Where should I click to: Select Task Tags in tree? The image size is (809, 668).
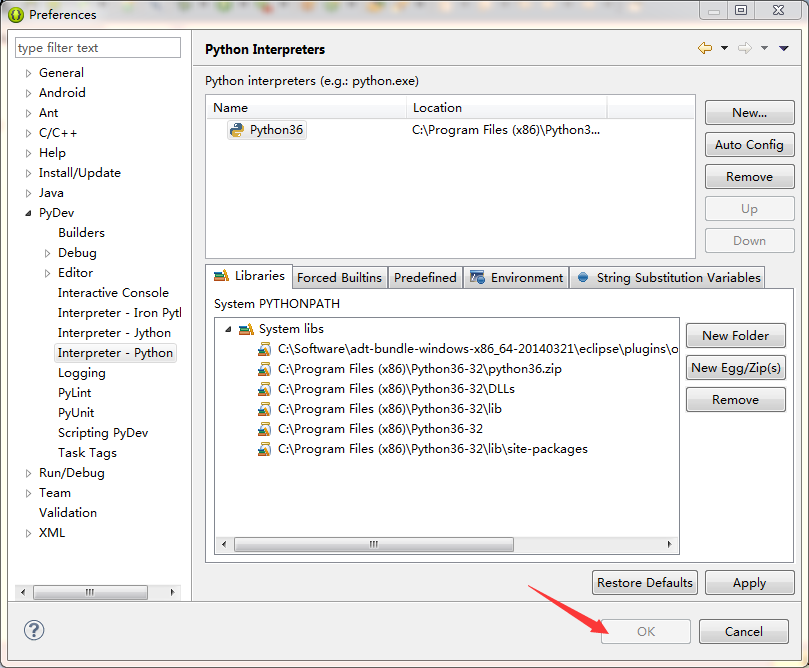[x=88, y=453]
